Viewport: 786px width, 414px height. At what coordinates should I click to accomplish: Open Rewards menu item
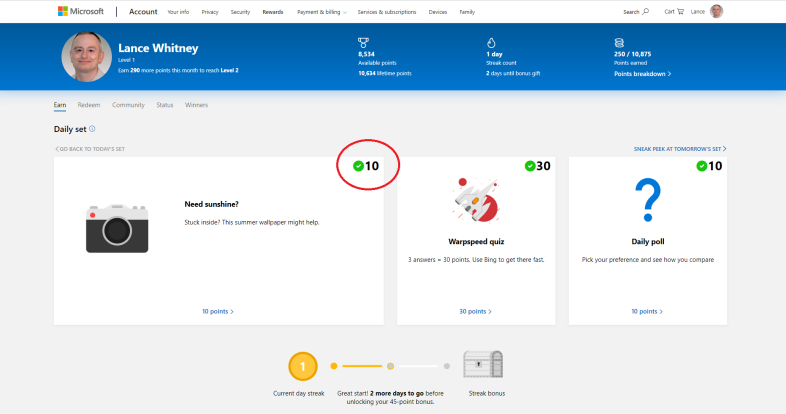tap(273, 12)
